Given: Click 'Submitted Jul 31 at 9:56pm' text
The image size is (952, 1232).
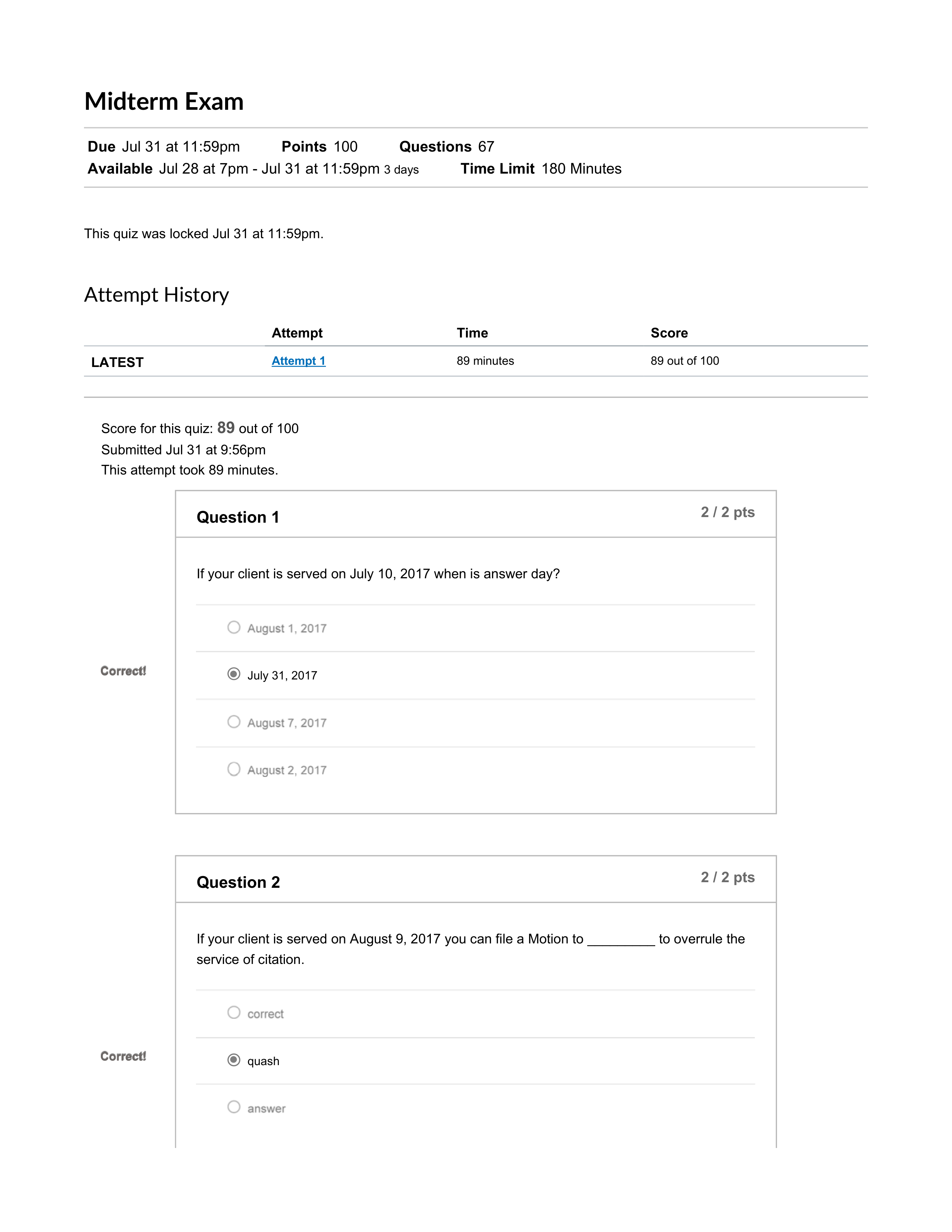Looking at the screenshot, I should (183, 449).
